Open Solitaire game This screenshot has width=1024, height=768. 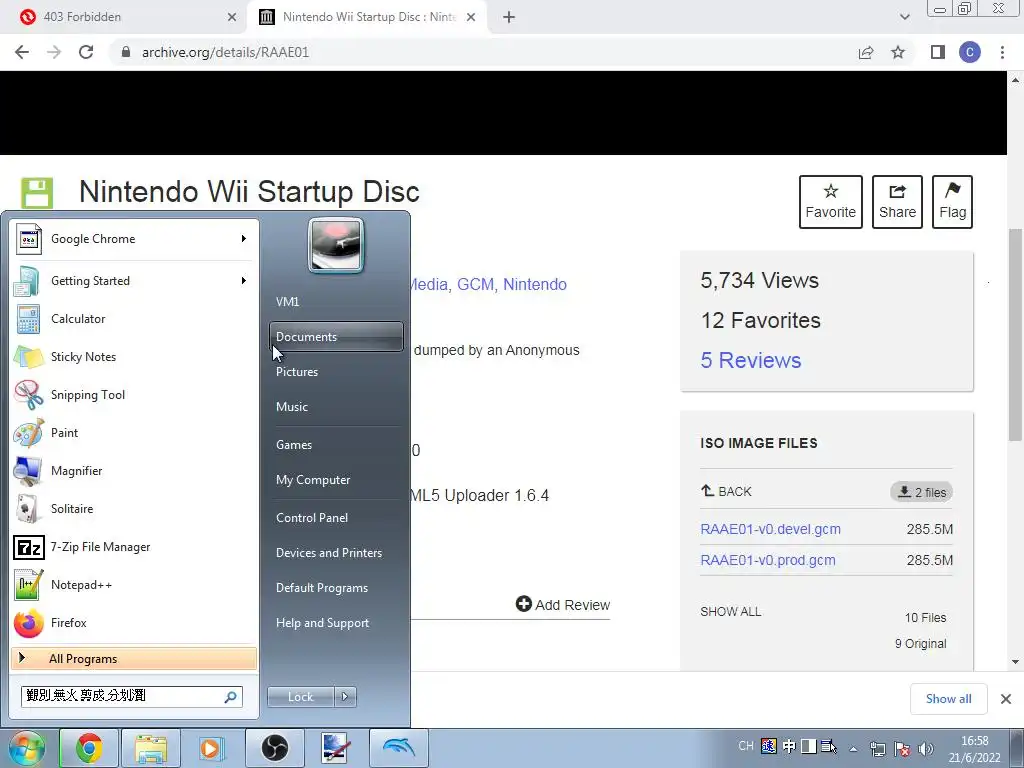(134, 509)
